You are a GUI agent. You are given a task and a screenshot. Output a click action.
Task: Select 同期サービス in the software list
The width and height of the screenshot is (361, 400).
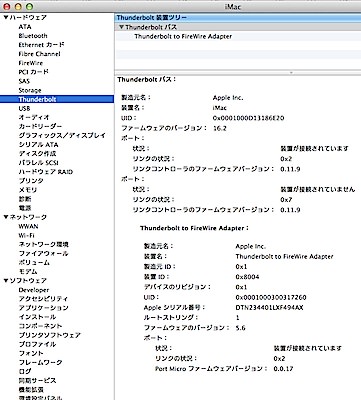click(37, 380)
